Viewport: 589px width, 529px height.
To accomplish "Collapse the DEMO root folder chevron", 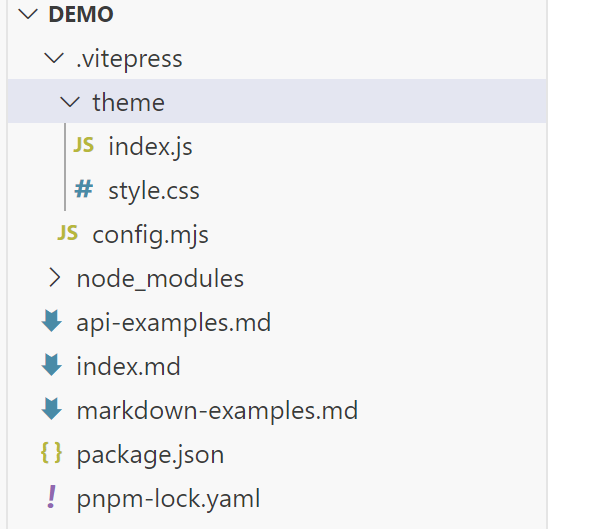I will 28,14.
